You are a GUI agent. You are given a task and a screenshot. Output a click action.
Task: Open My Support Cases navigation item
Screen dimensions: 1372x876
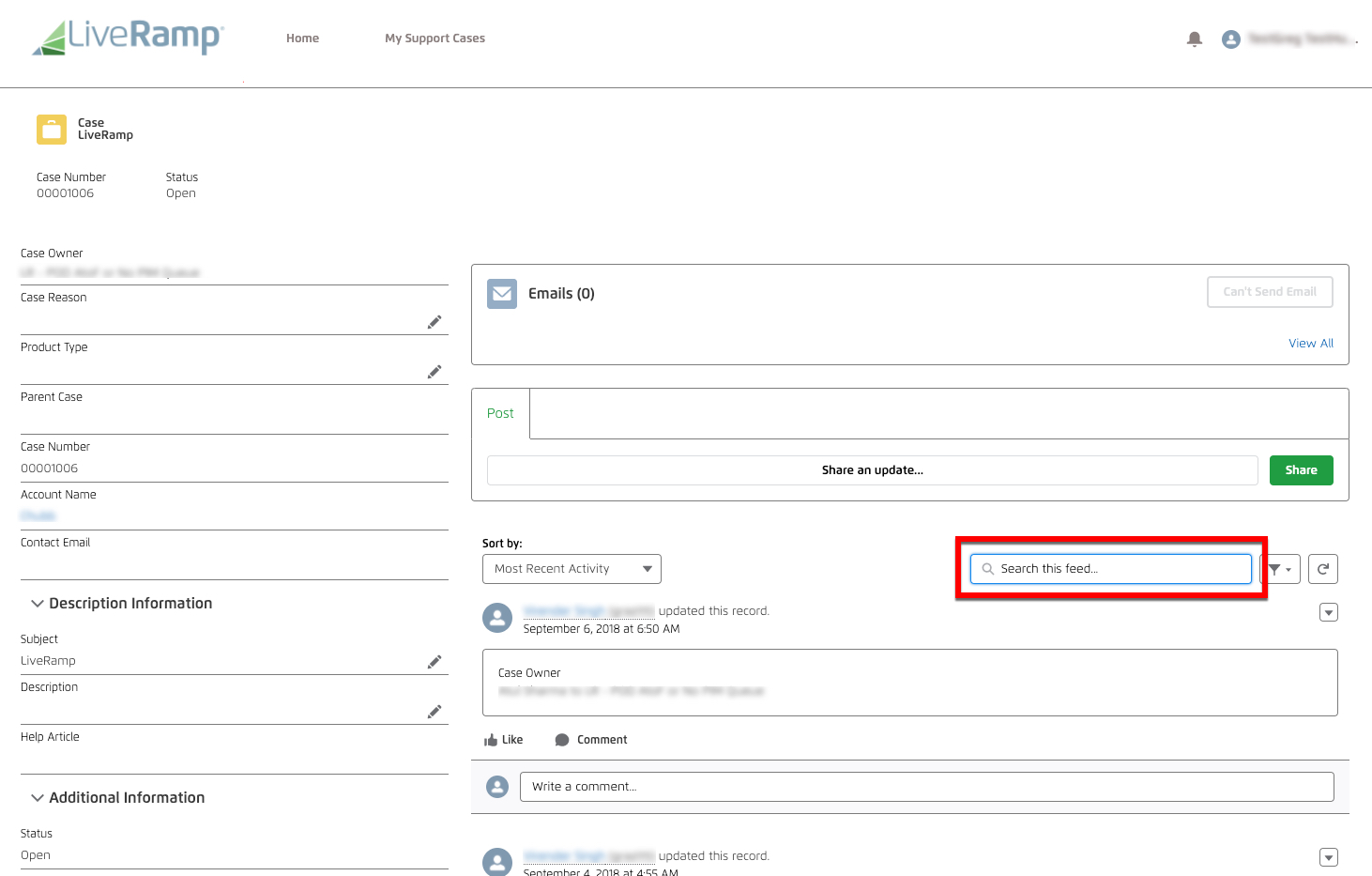pyautogui.click(x=434, y=38)
